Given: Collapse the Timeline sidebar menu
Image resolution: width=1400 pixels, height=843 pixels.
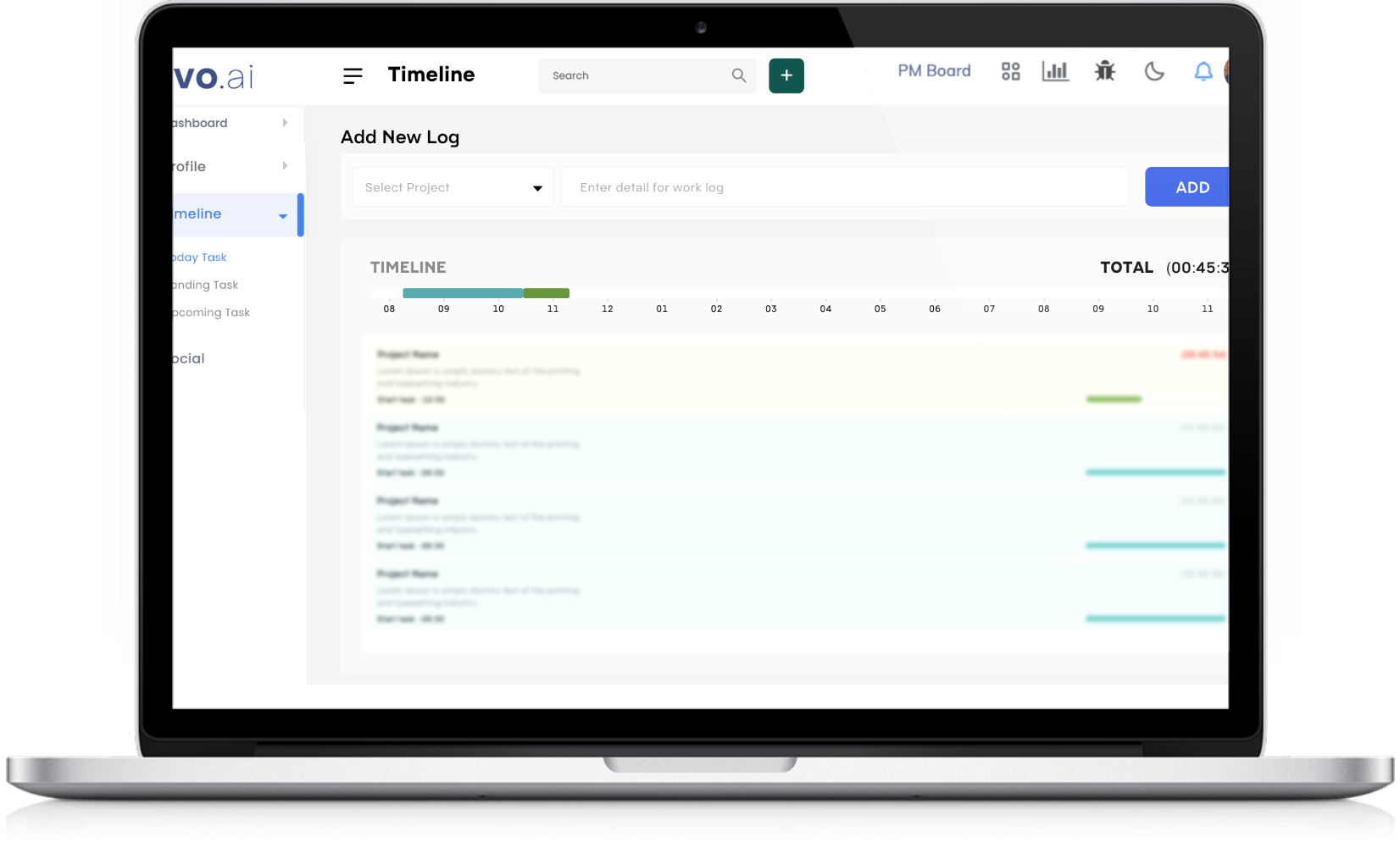Looking at the screenshot, I should coord(282,216).
